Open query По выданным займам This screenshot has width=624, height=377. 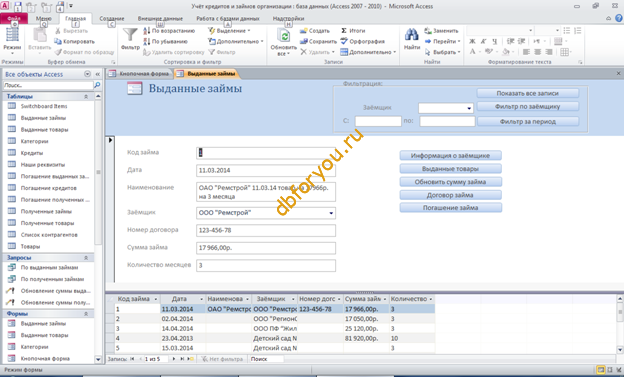(49, 268)
